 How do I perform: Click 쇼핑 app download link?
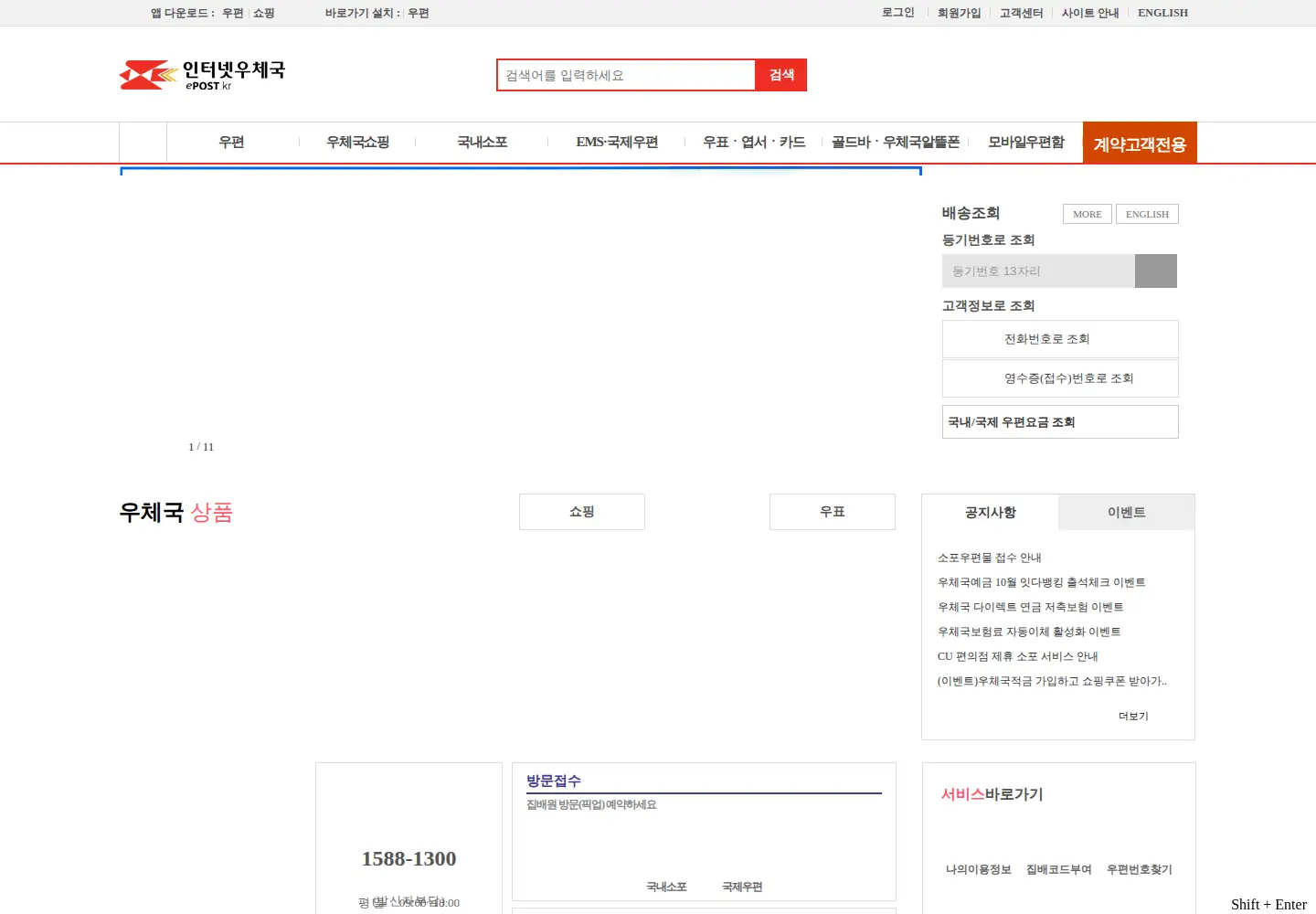point(264,13)
